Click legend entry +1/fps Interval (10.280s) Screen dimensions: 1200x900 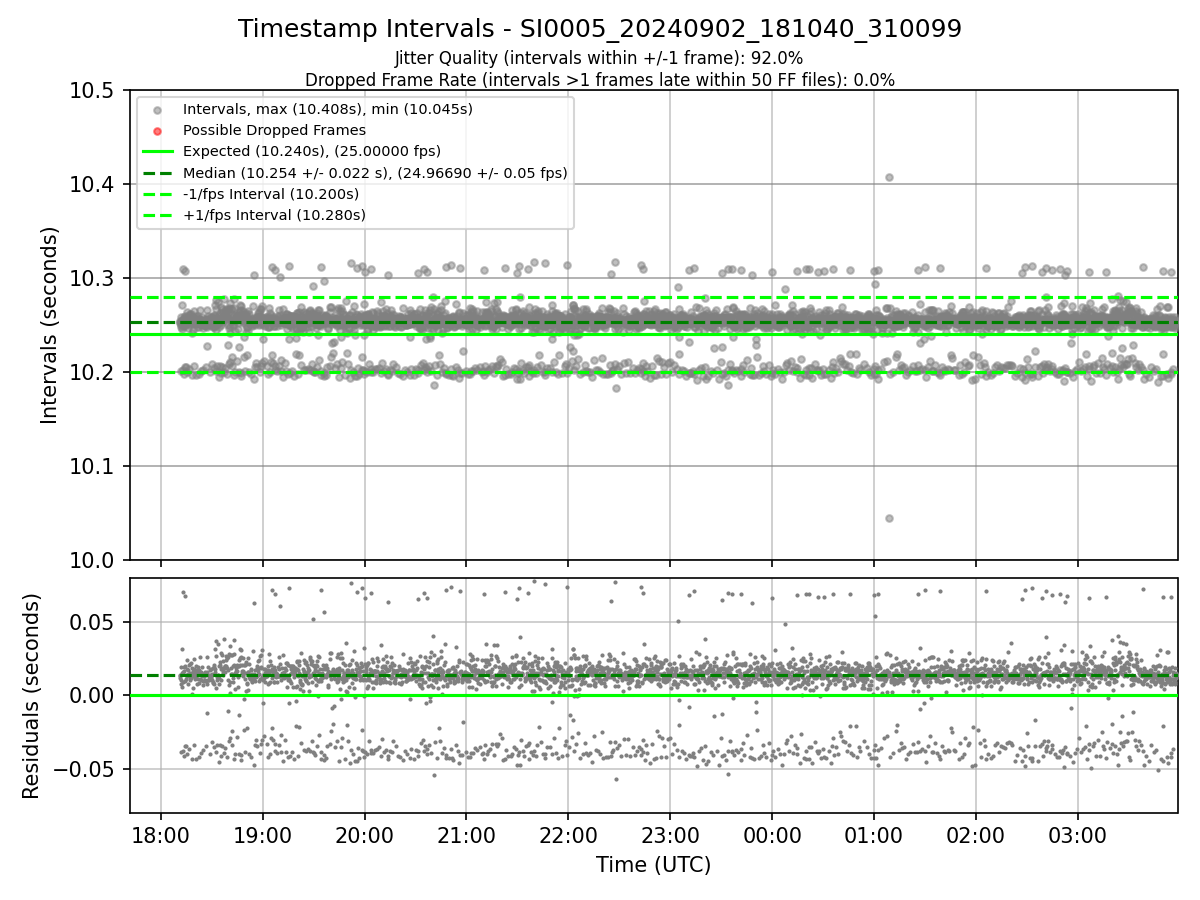pos(273,215)
